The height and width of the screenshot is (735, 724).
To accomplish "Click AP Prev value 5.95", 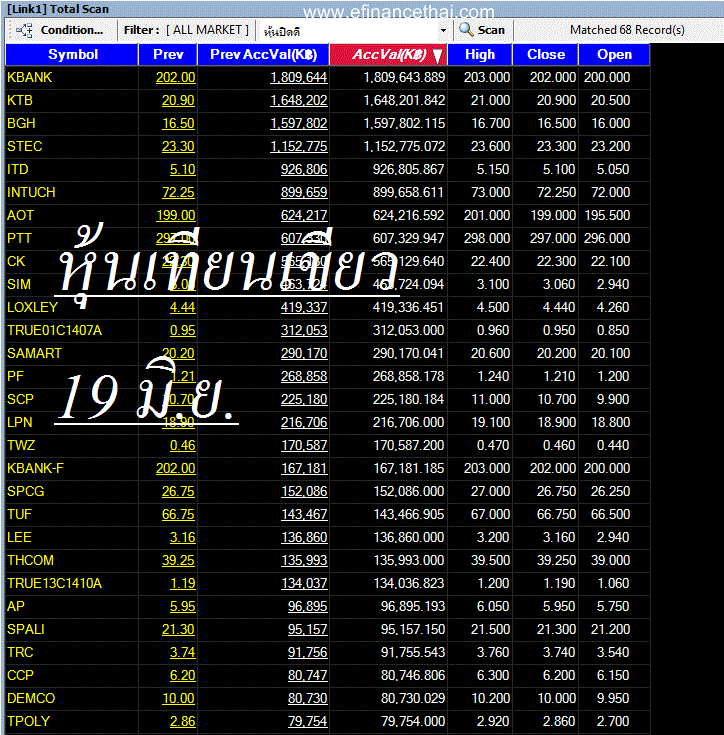I will point(182,606).
